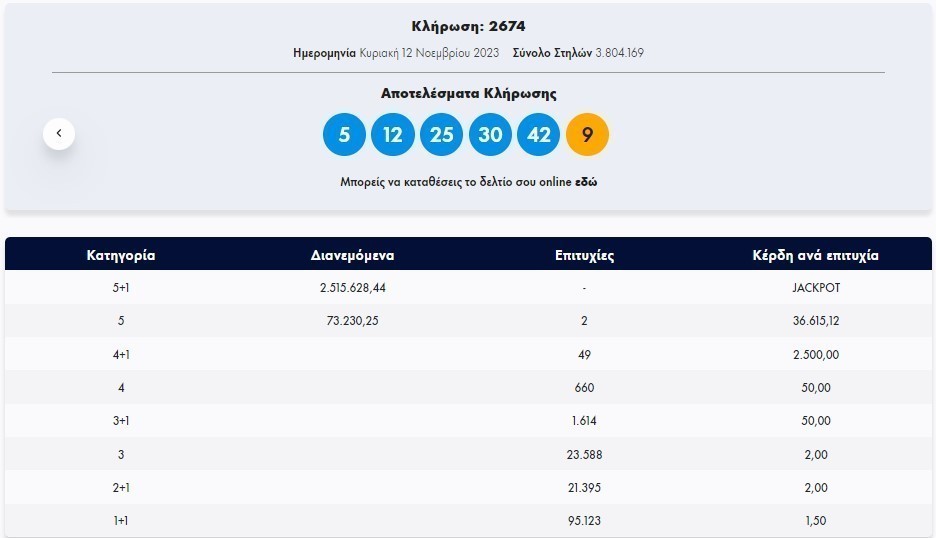Viewport: 936px width, 538px height.
Task: Click the JACKPOT cell in the table
Action: [815, 288]
